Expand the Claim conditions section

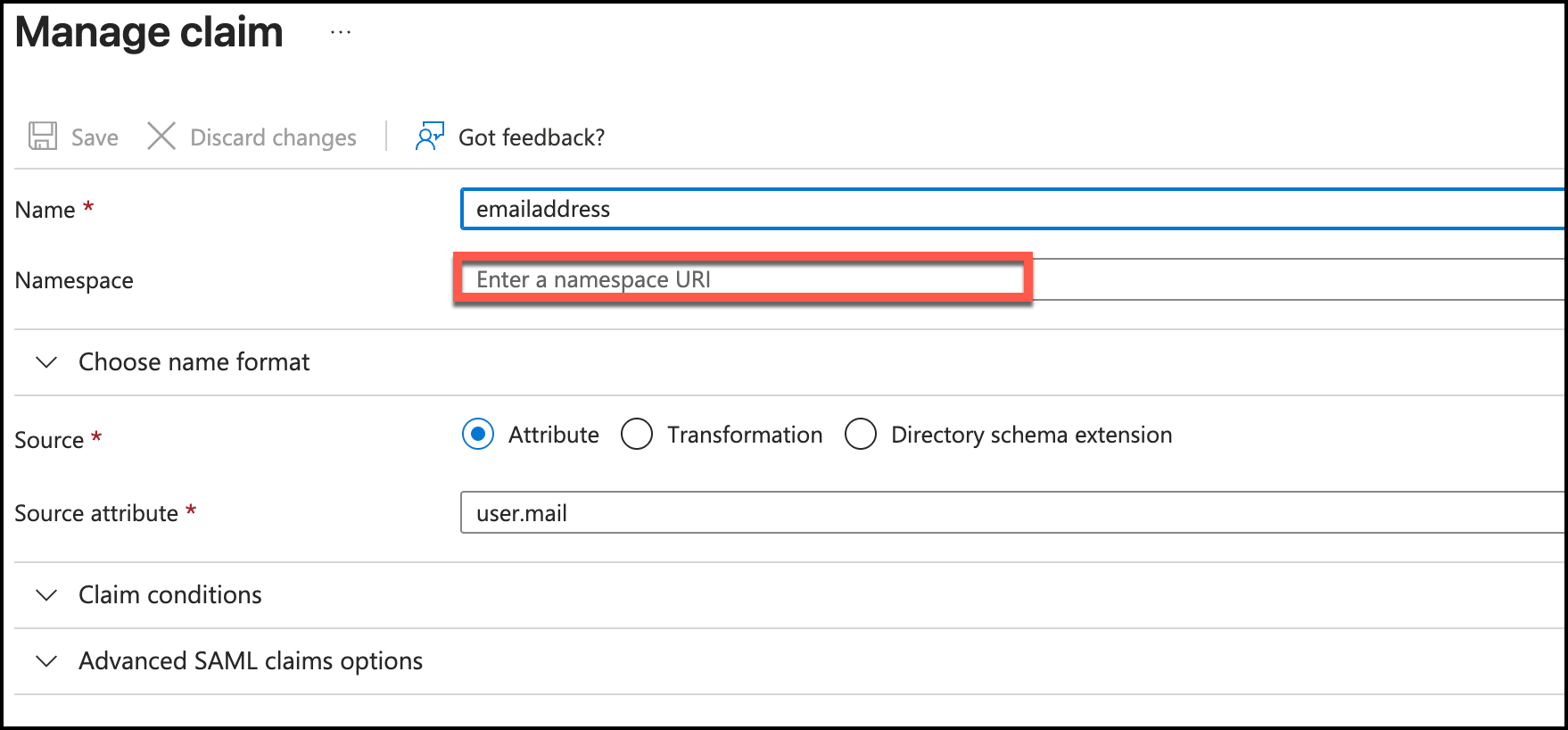(169, 595)
